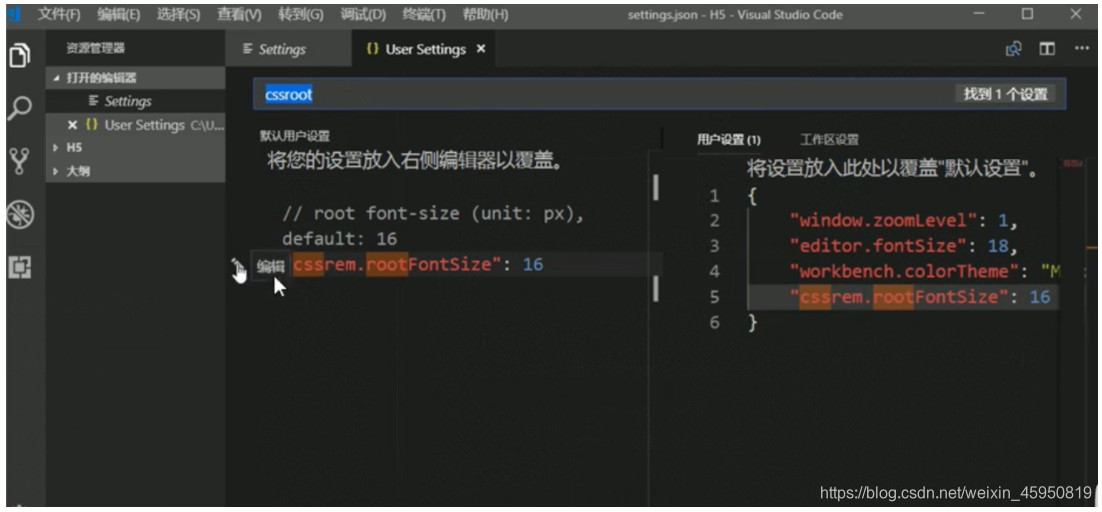The image size is (1102, 512).
Task: Open the Source Control view
Action: click(x=20, y=161)
